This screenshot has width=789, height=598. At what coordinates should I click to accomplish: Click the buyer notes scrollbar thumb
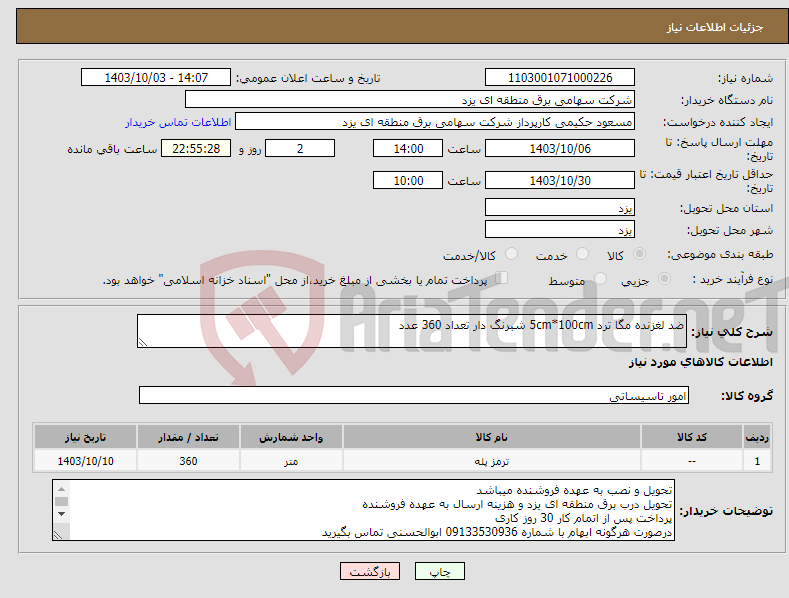click(x=61, y=501)
